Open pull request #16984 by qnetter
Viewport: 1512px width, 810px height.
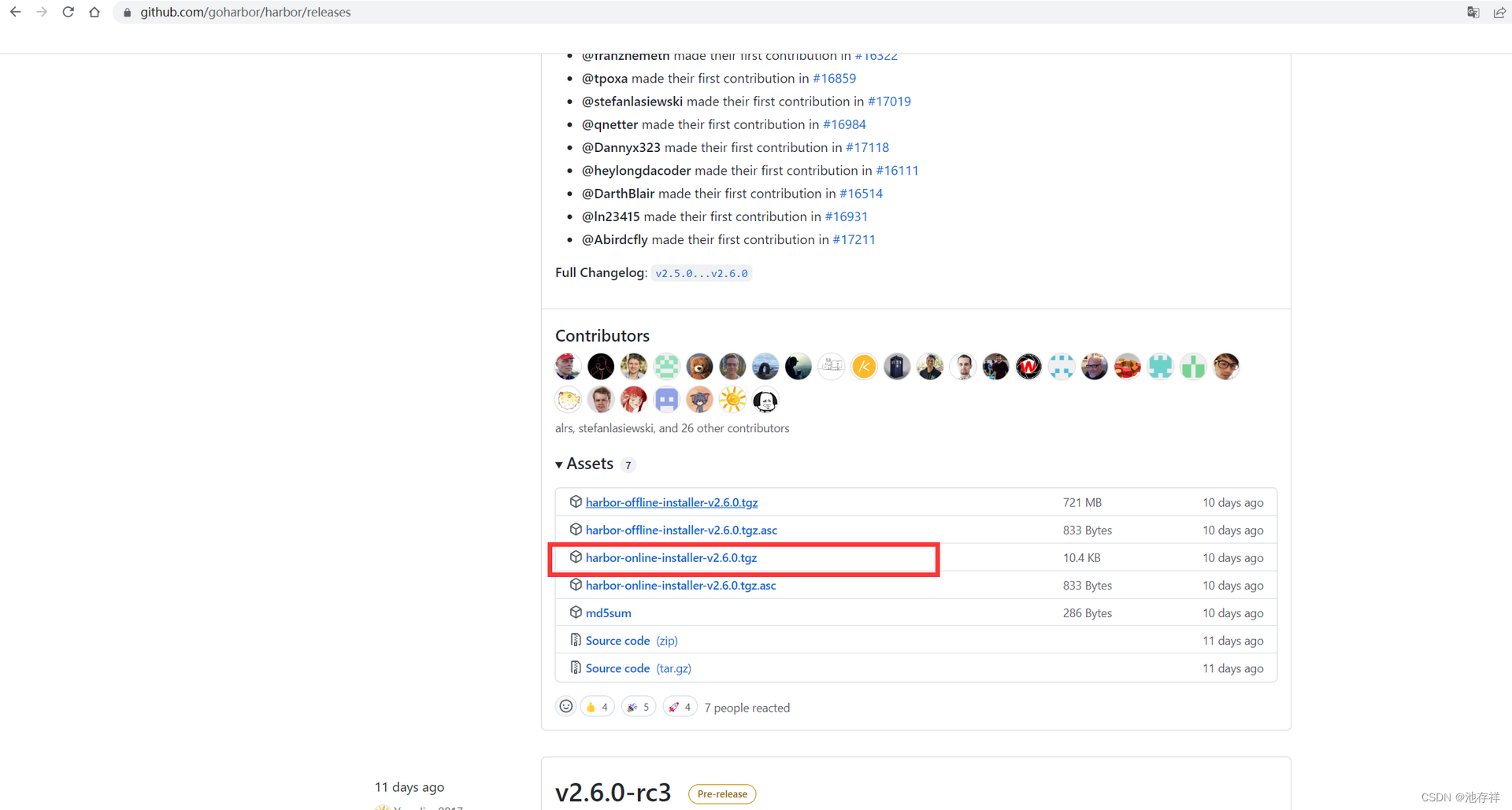coord(844,124)
